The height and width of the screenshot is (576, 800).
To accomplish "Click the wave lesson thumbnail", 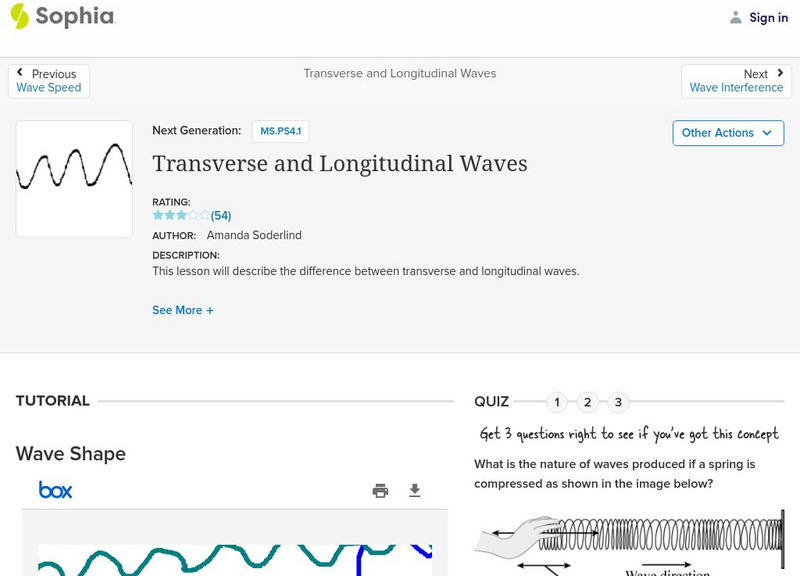I will 74,179.
